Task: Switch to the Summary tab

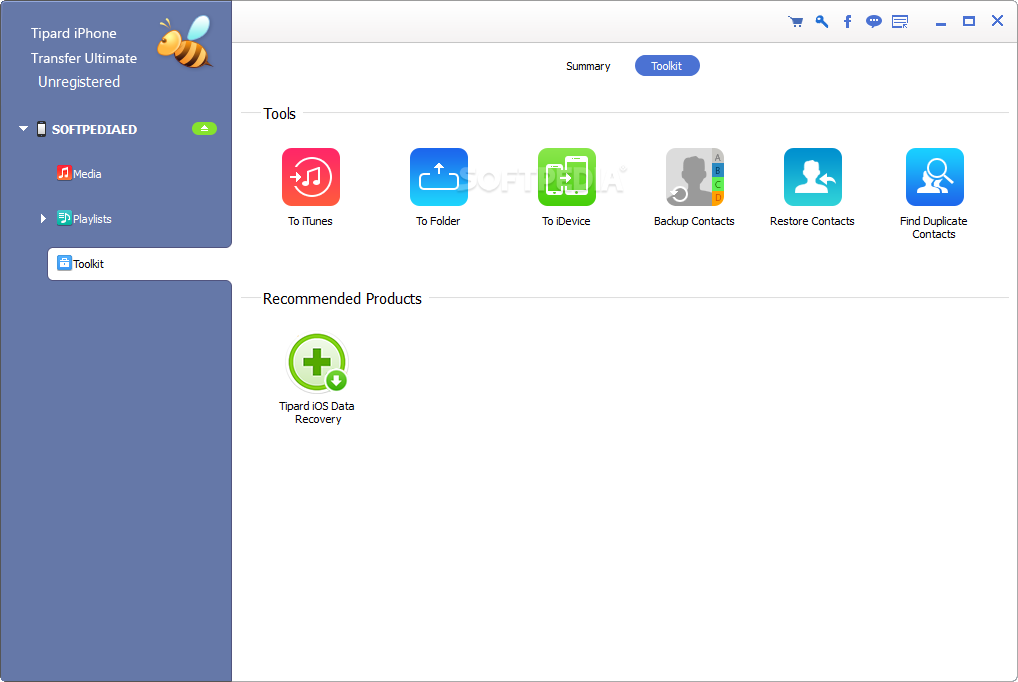Action: click(x=588, y=66)
